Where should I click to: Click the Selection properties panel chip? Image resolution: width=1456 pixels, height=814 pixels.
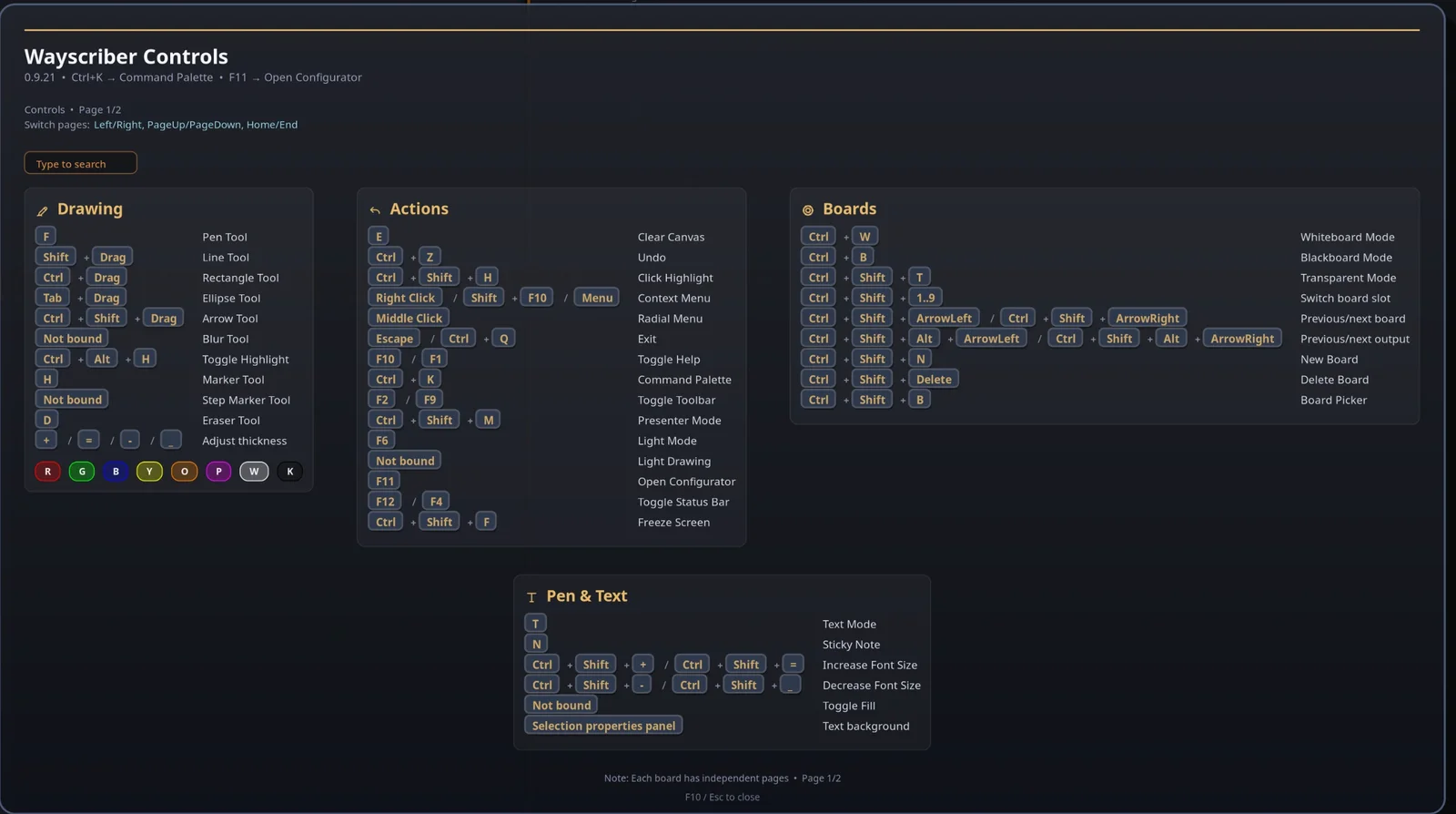point(603,725)
